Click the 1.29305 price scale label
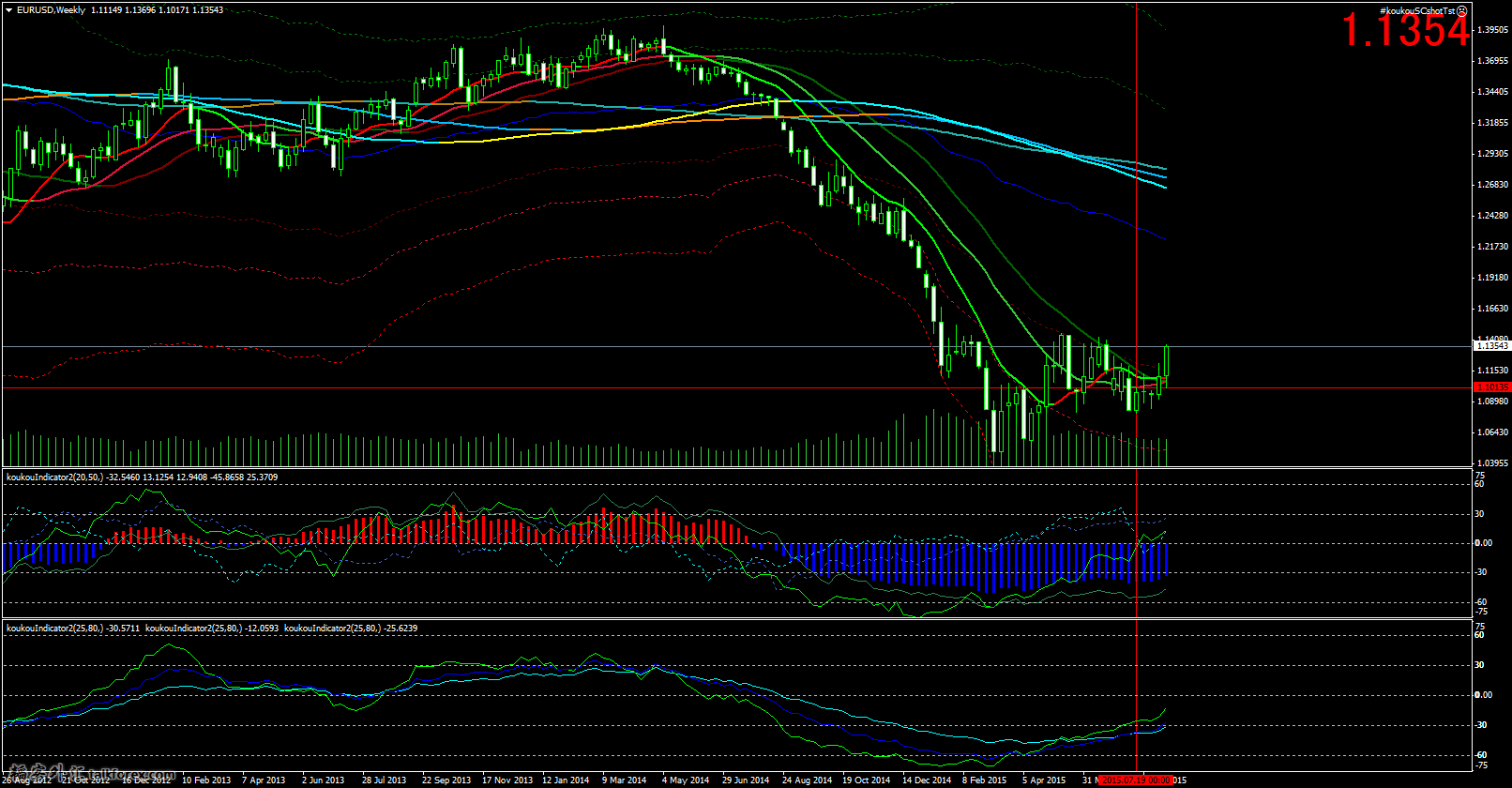The height and width of the screenshot is (788, 1512). tap(1492, 154)
